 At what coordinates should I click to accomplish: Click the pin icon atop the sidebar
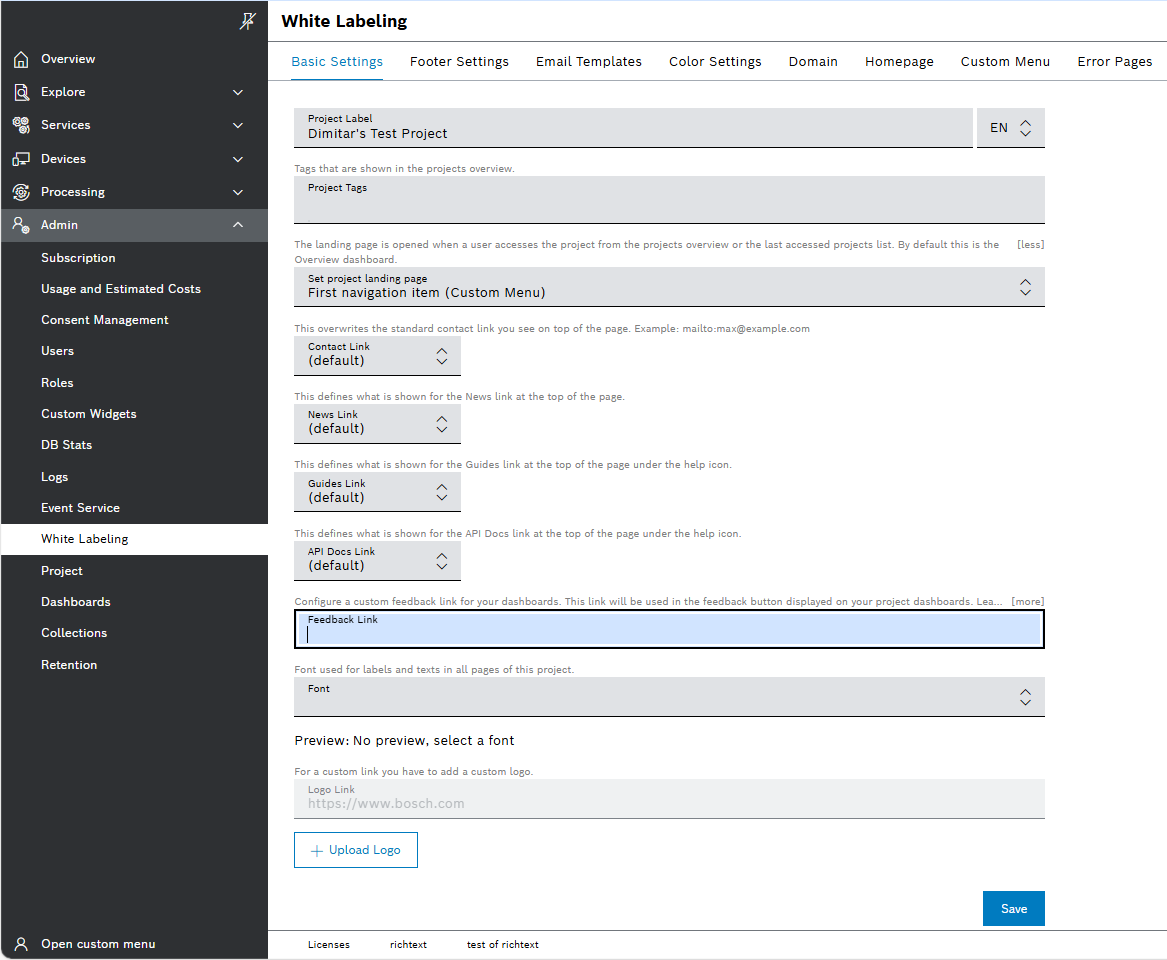pyautogui.click(x=247, y=21)
